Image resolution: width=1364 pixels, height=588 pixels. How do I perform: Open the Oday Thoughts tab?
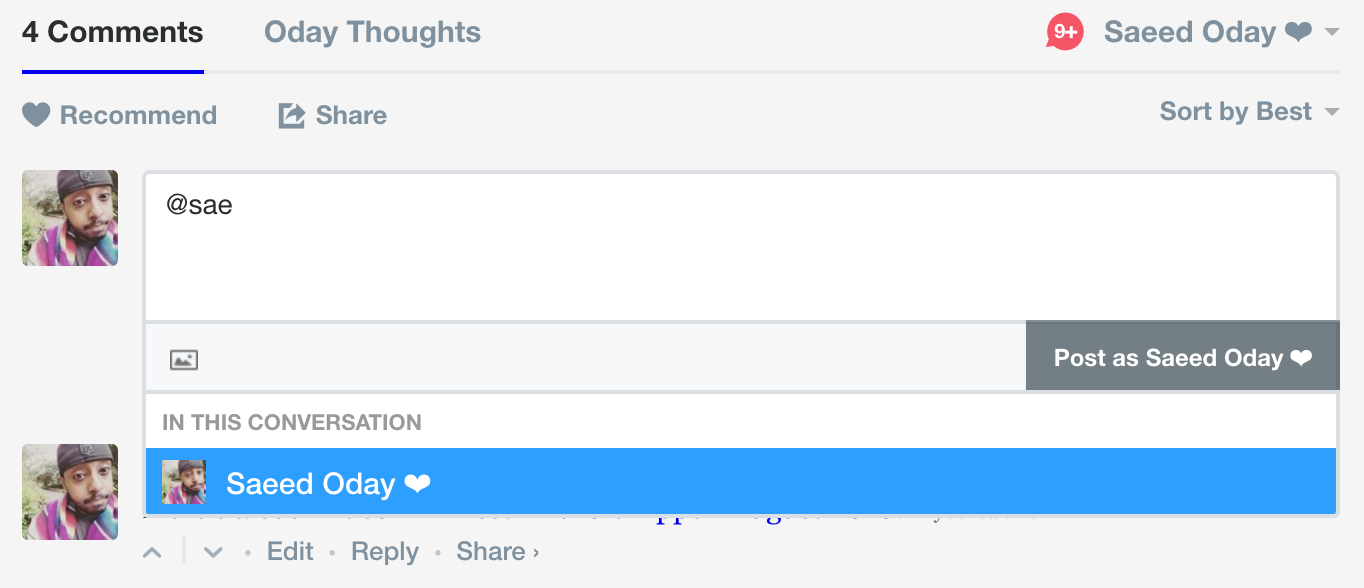372,32
